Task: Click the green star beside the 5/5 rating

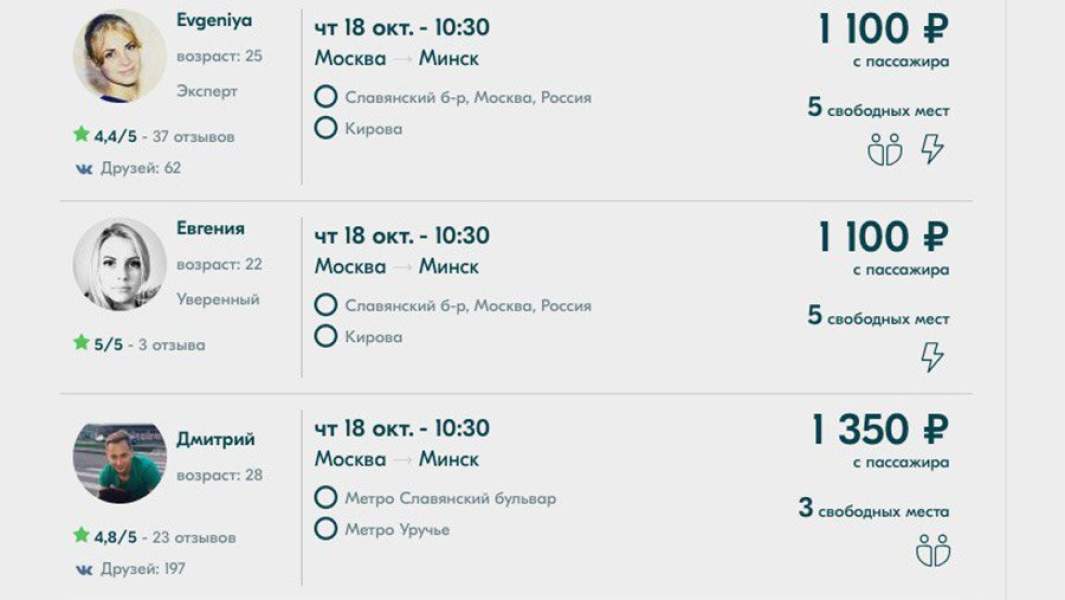Action: pos(81,343)
